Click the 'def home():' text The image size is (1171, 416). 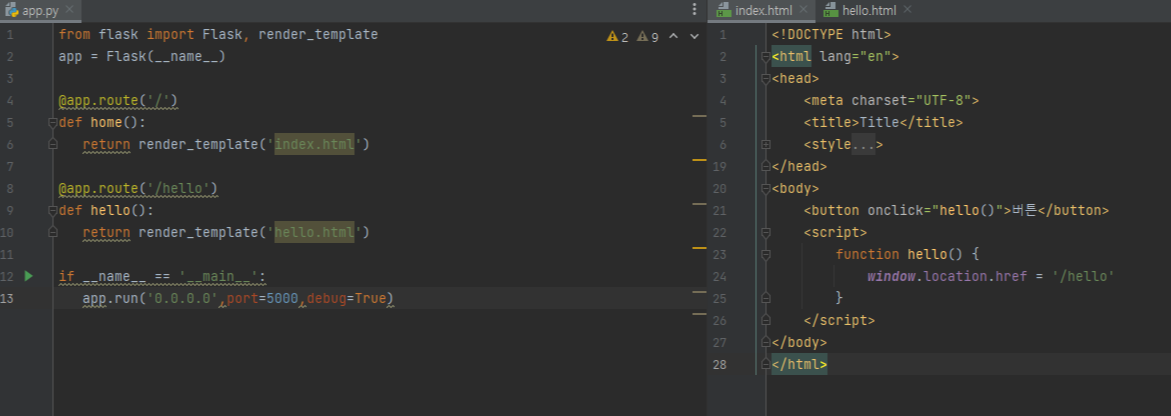(x=102, y=122)
